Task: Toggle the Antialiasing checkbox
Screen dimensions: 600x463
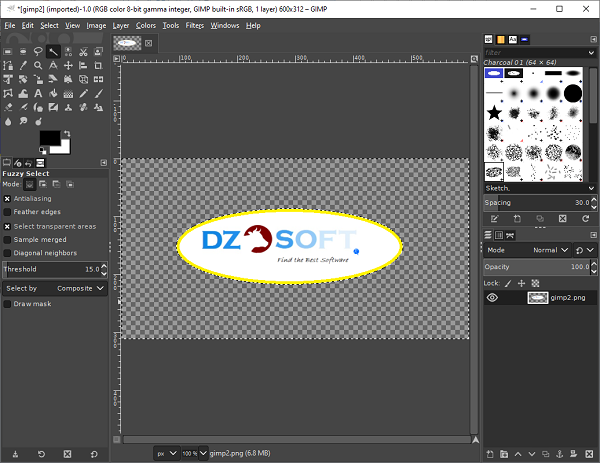Action: point(7,199)
